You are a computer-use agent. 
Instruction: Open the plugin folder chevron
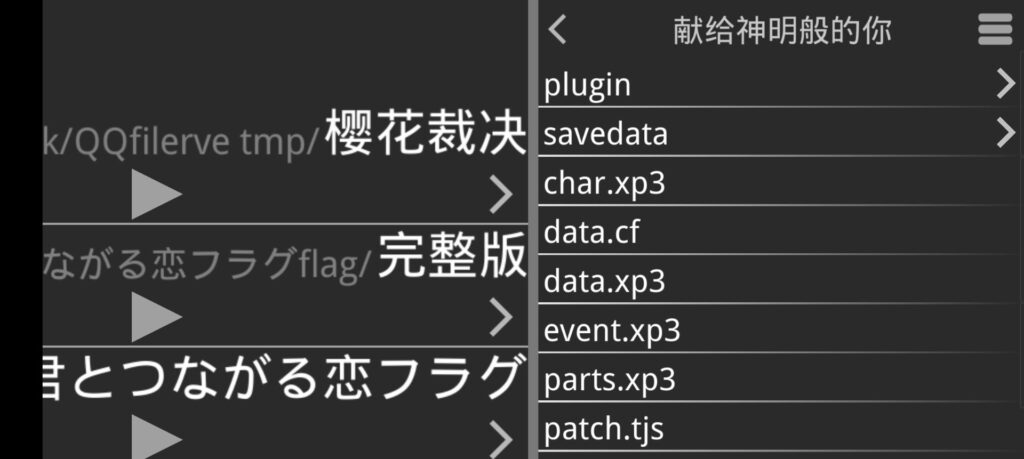click(x=1006, y=84)
